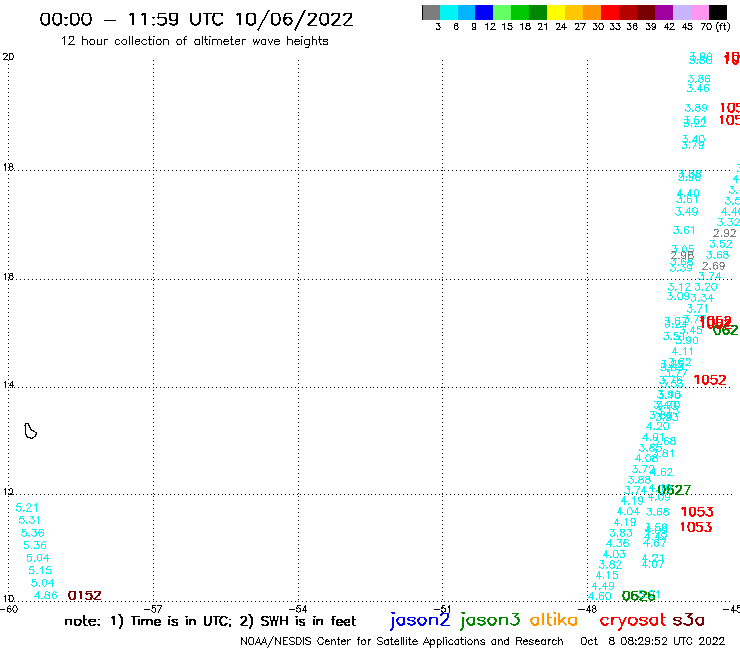The height and width of the screenshot is (650, 740).
Task: Click the wave height value 4.36
Action: 617,544
